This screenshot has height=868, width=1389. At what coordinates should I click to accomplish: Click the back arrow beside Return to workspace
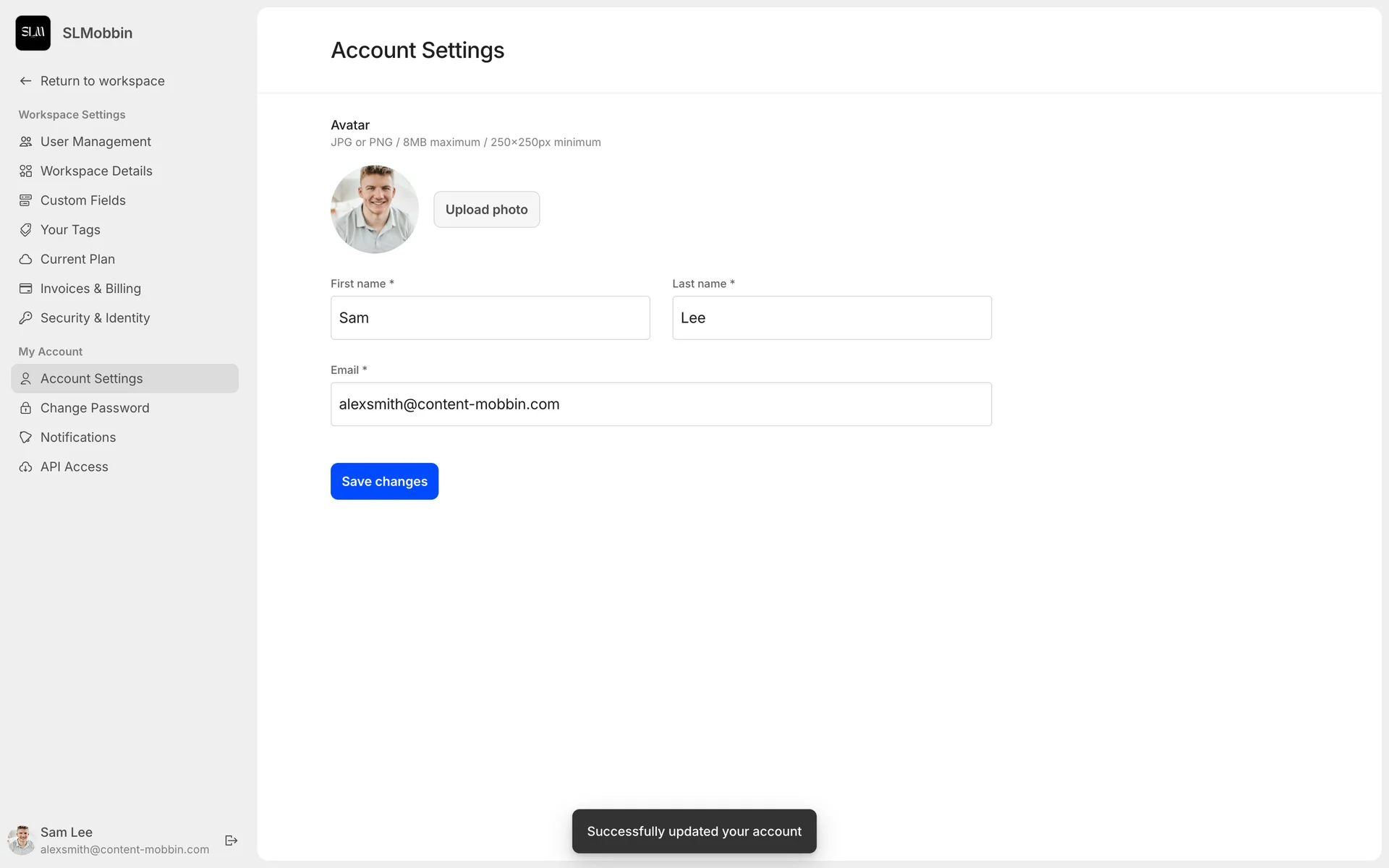click(25, 81)
